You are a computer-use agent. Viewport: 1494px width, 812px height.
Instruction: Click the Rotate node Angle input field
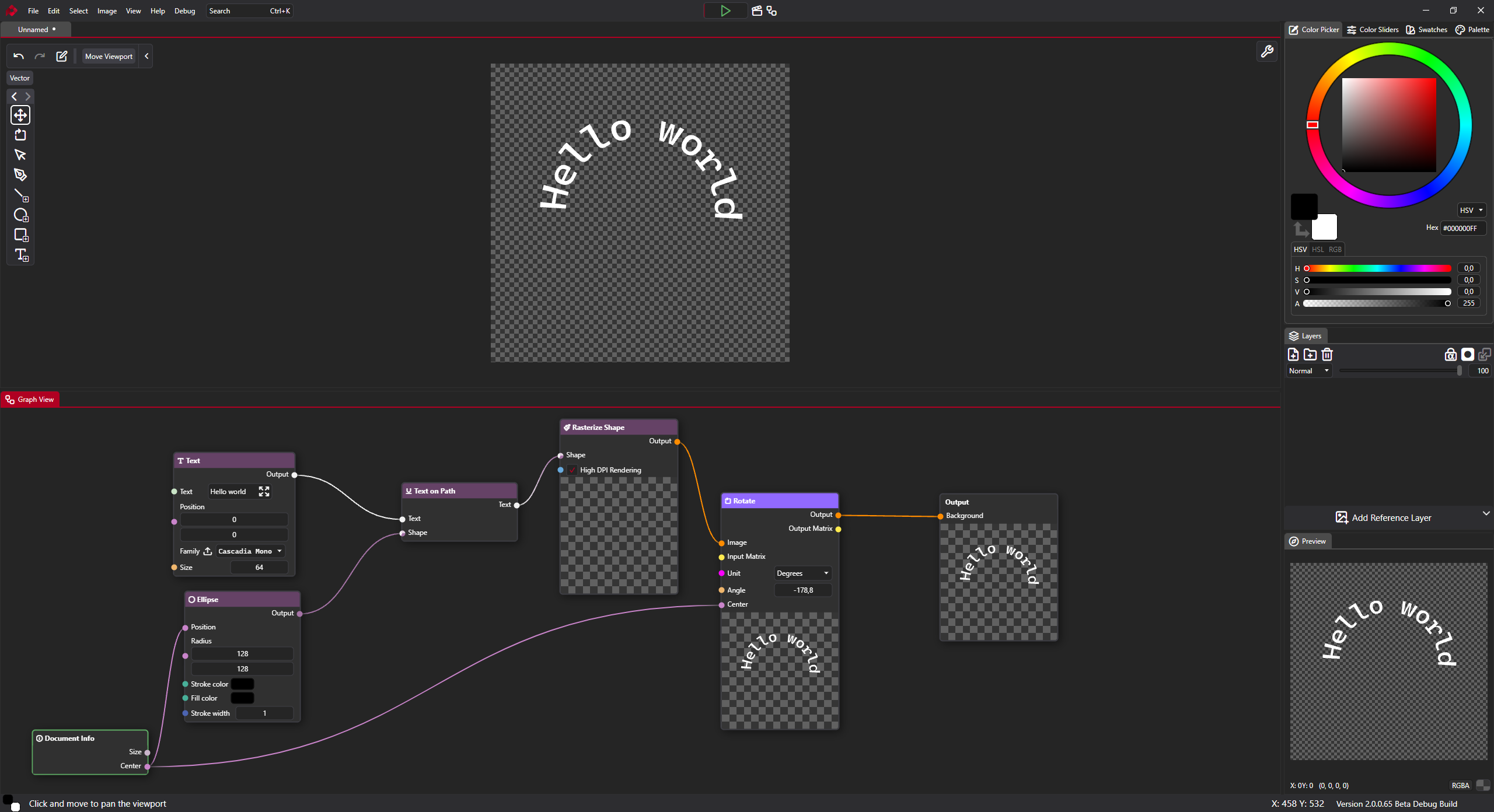[802, 590]
